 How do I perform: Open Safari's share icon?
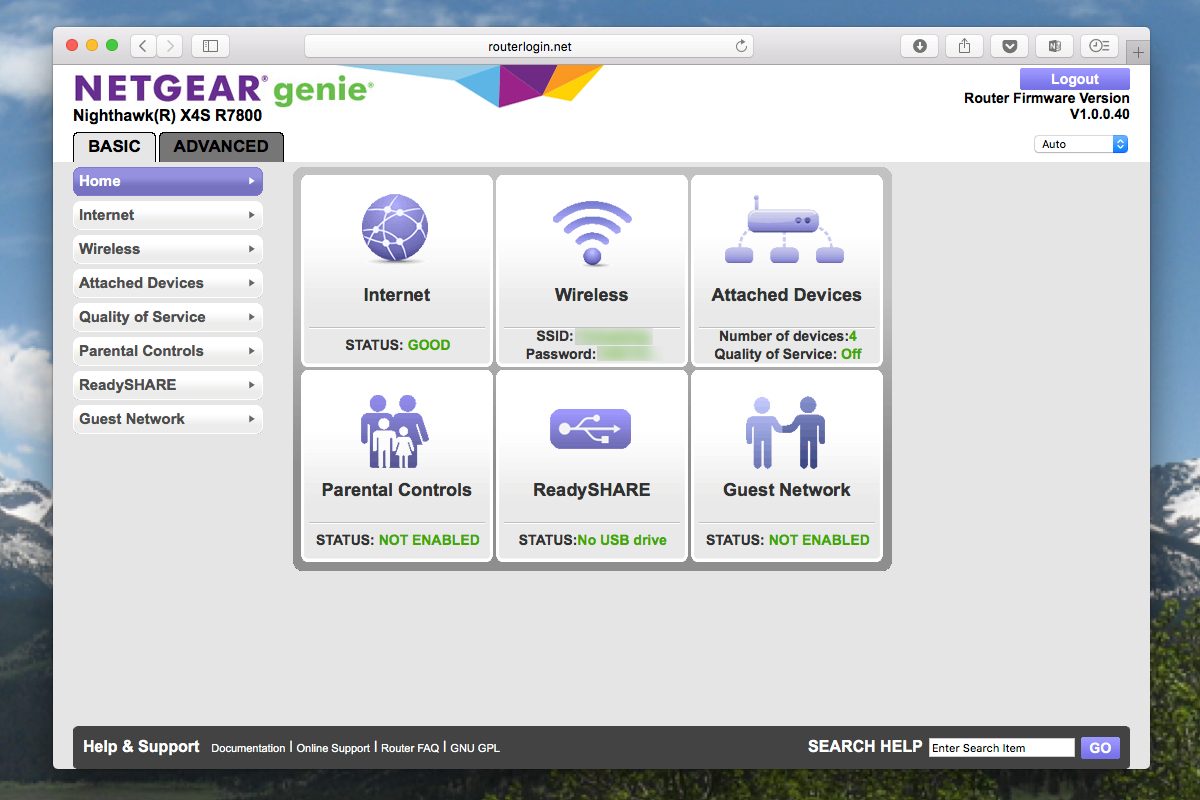pyautogui.click(x=965, y=46)
